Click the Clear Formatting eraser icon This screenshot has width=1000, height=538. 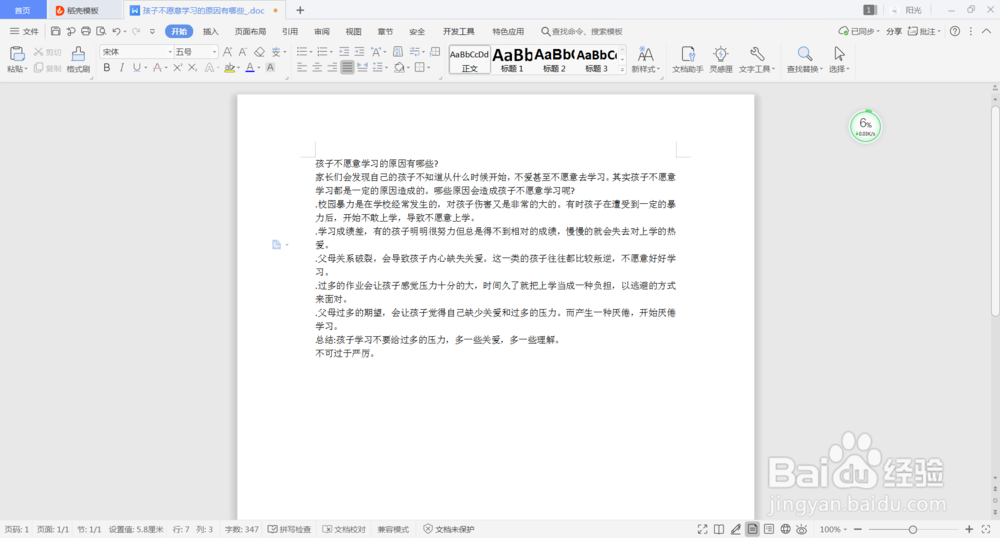point(259,52)
